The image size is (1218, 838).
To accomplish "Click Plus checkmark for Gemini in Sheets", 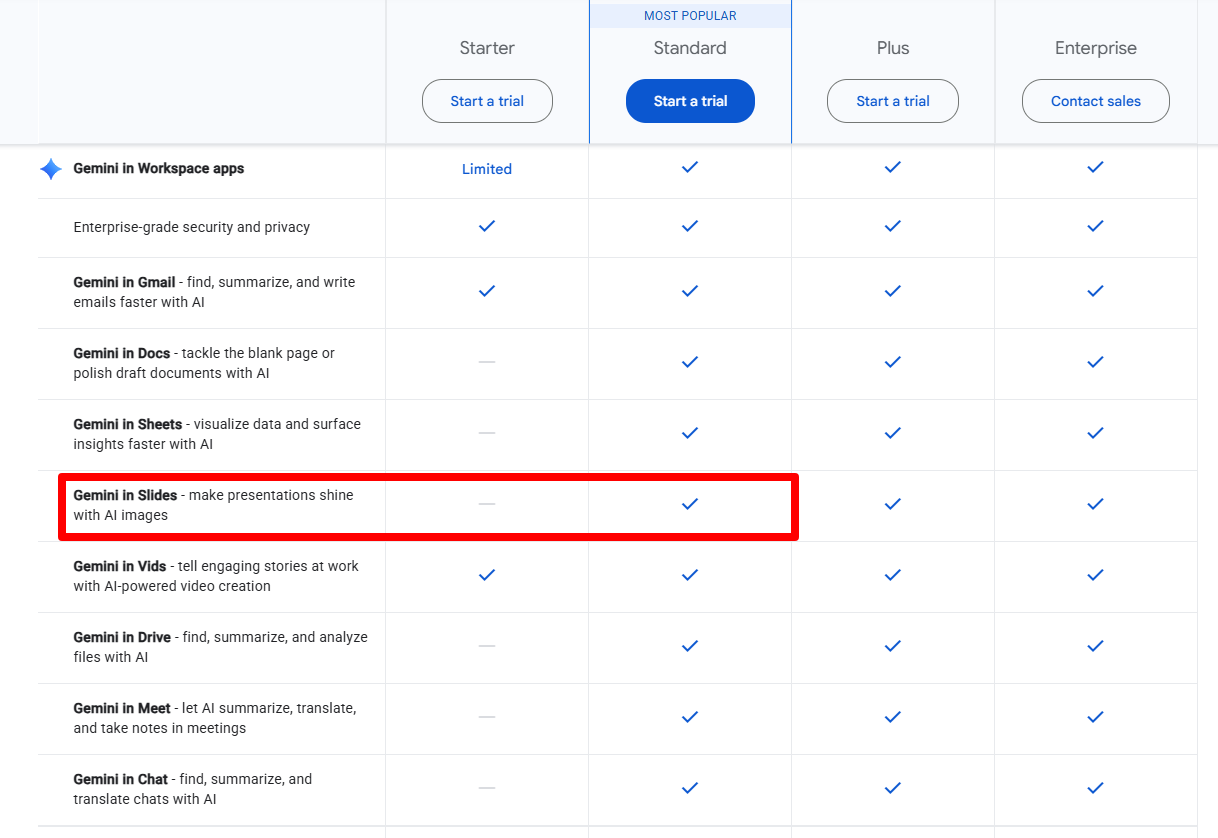I will (893, 433).
